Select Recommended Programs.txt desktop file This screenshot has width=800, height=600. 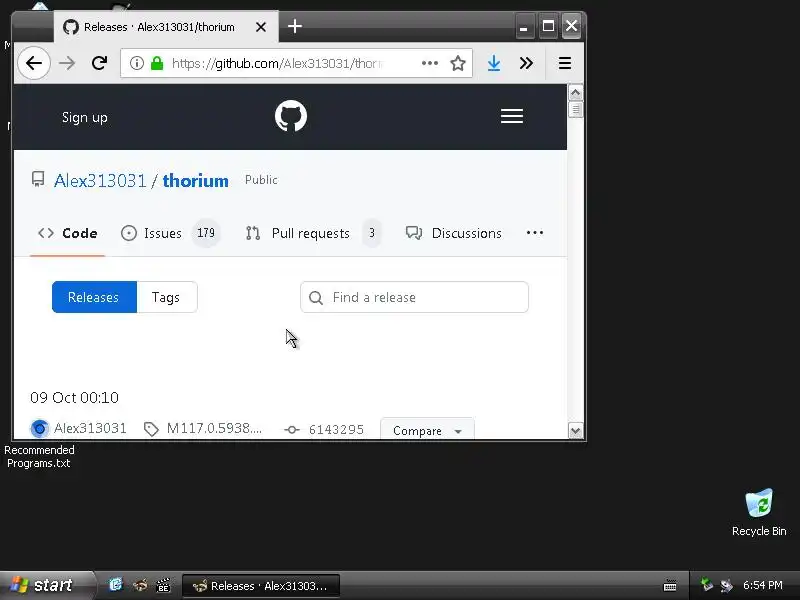pos(39,457)
